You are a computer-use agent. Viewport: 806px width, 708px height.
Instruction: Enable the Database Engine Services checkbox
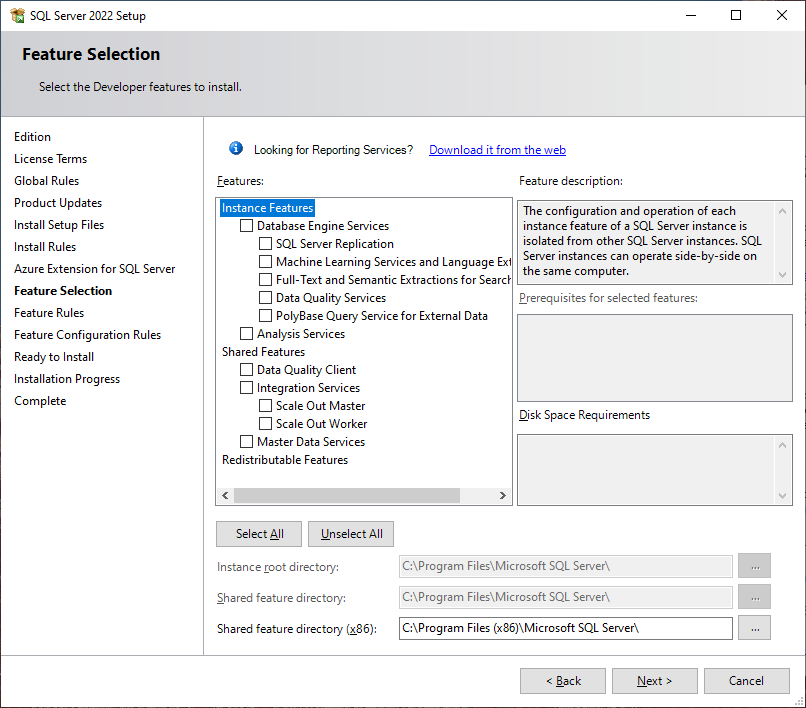(247, 226)
